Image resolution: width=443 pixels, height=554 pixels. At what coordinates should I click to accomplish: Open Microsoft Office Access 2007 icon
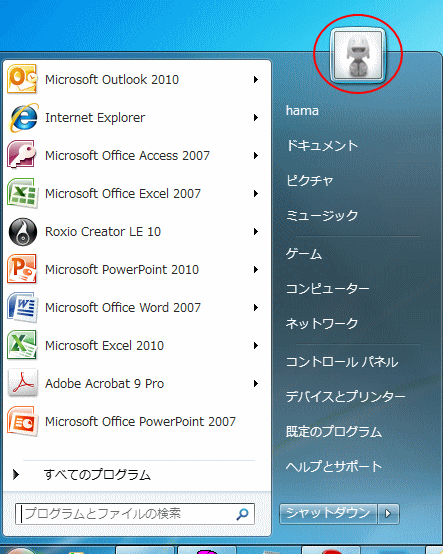(x=22, y=155)
